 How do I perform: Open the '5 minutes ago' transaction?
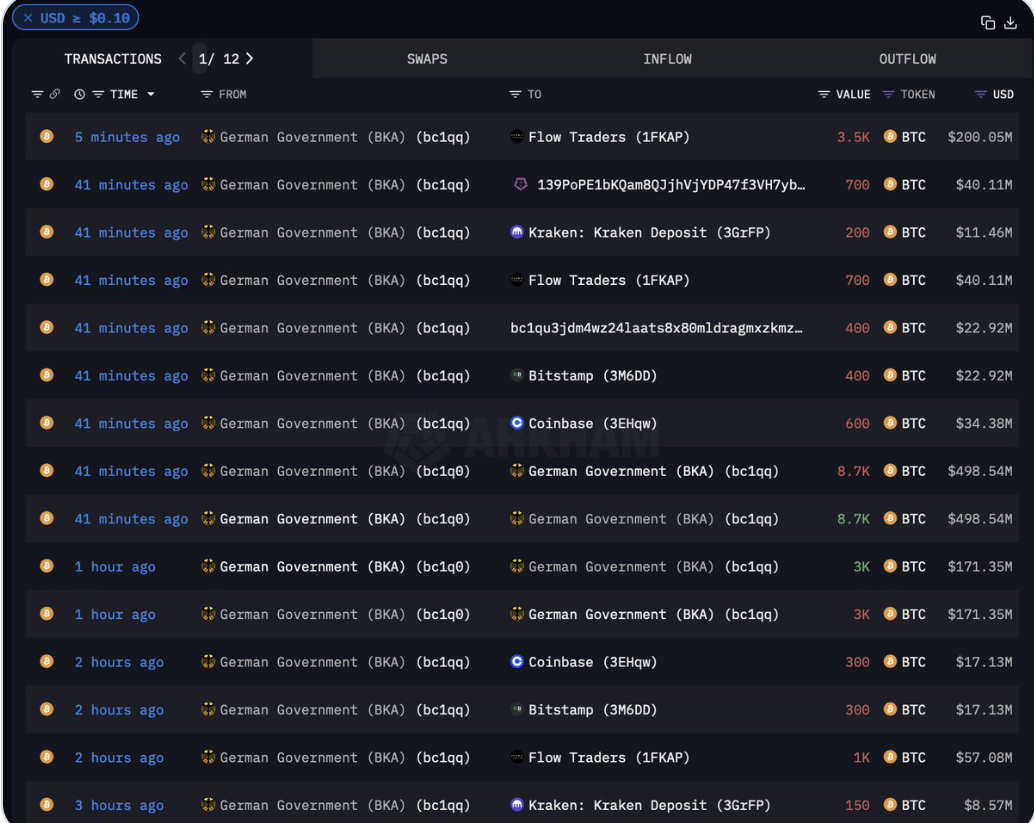coord(127,137)
